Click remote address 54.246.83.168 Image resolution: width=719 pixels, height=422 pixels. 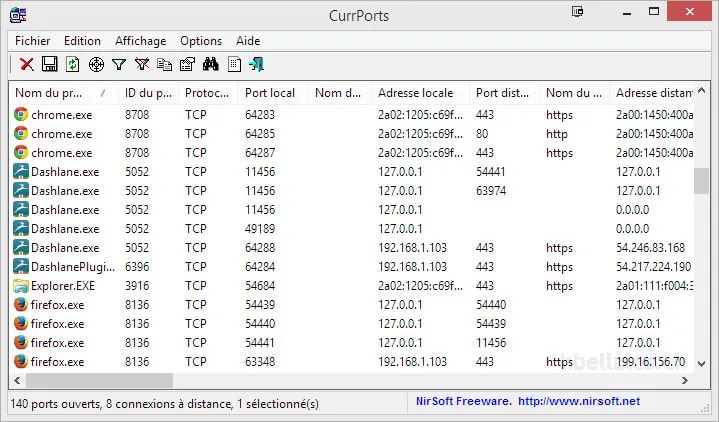tap(650, 248)
